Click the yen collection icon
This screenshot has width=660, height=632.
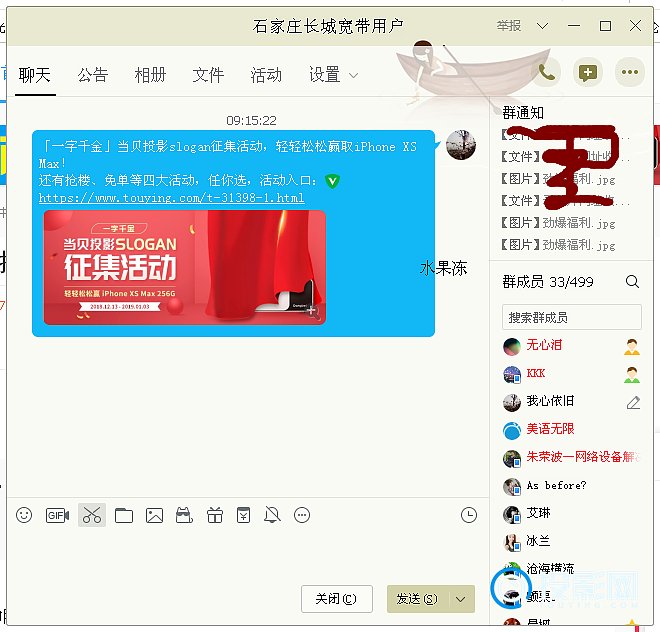(x=243, y=515)
